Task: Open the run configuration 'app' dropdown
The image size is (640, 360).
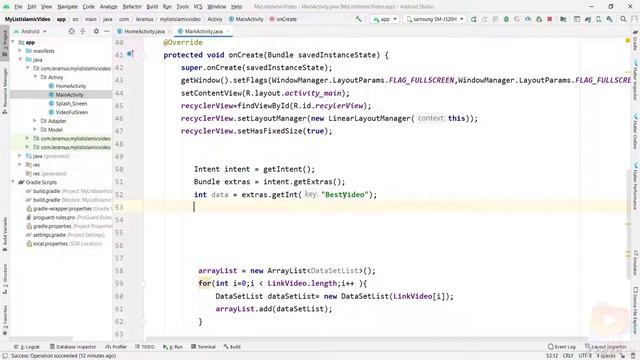Action: point(385,19)
